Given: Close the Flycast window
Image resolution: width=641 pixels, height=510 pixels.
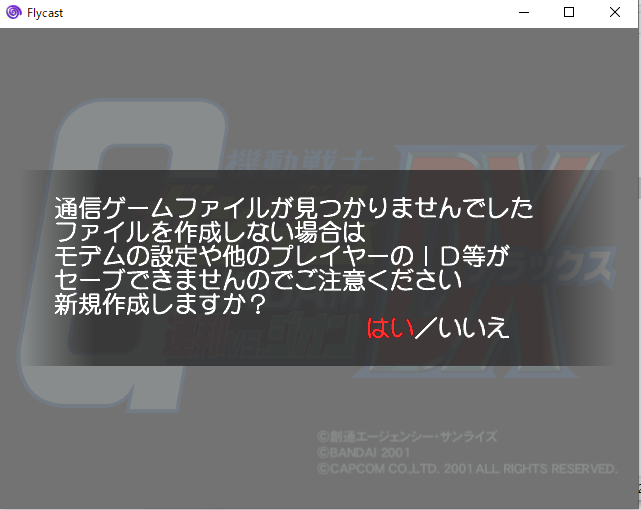Looking at the screenshot, I should tap(615, 13).
